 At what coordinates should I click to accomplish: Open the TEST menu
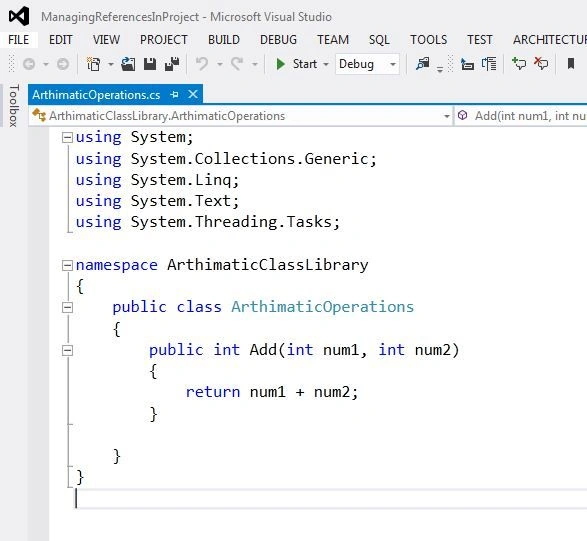(x=480, y=40)
